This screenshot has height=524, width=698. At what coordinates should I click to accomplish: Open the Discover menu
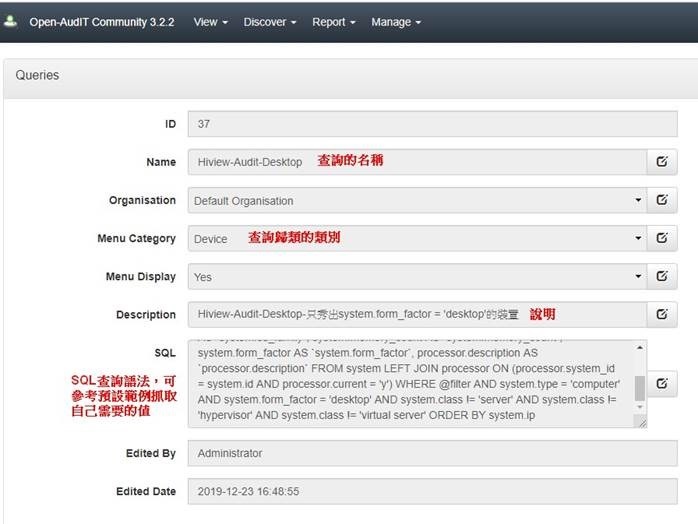(269, 22)
